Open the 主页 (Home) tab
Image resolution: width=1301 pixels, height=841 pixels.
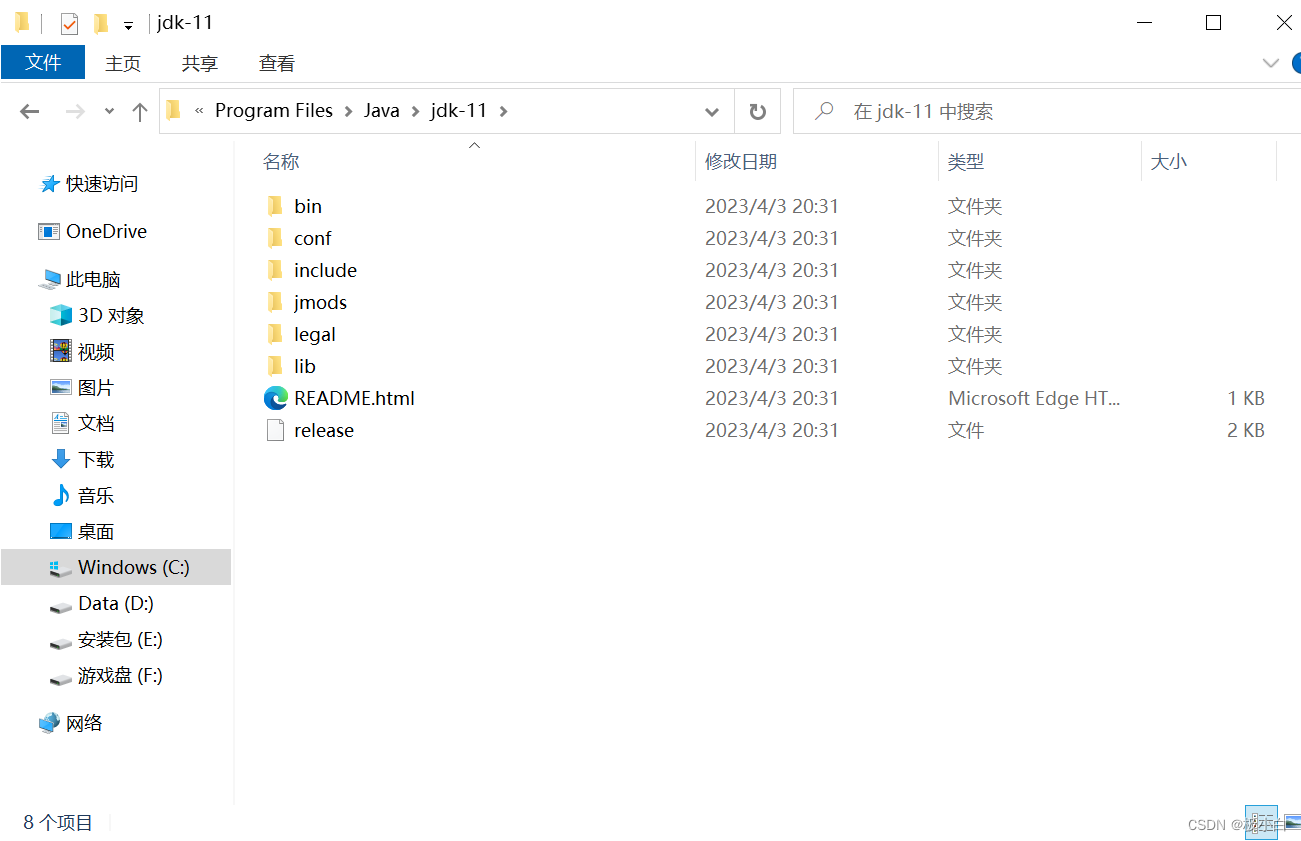(123, 63)
